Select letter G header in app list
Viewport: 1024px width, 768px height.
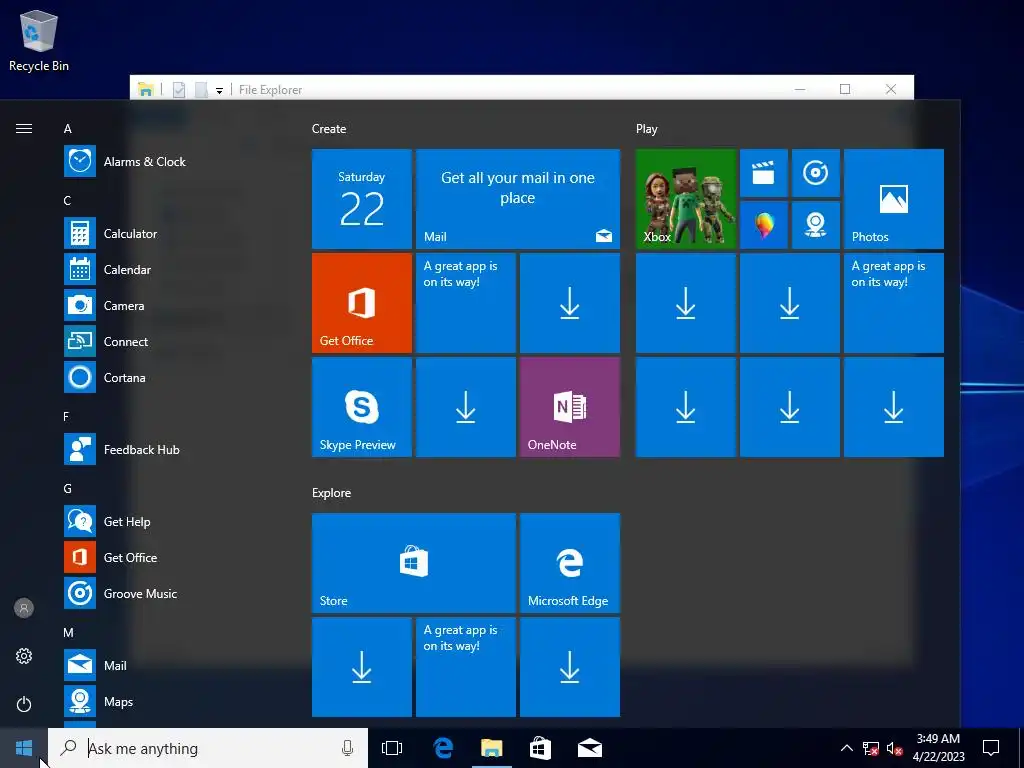click(67, 488)
